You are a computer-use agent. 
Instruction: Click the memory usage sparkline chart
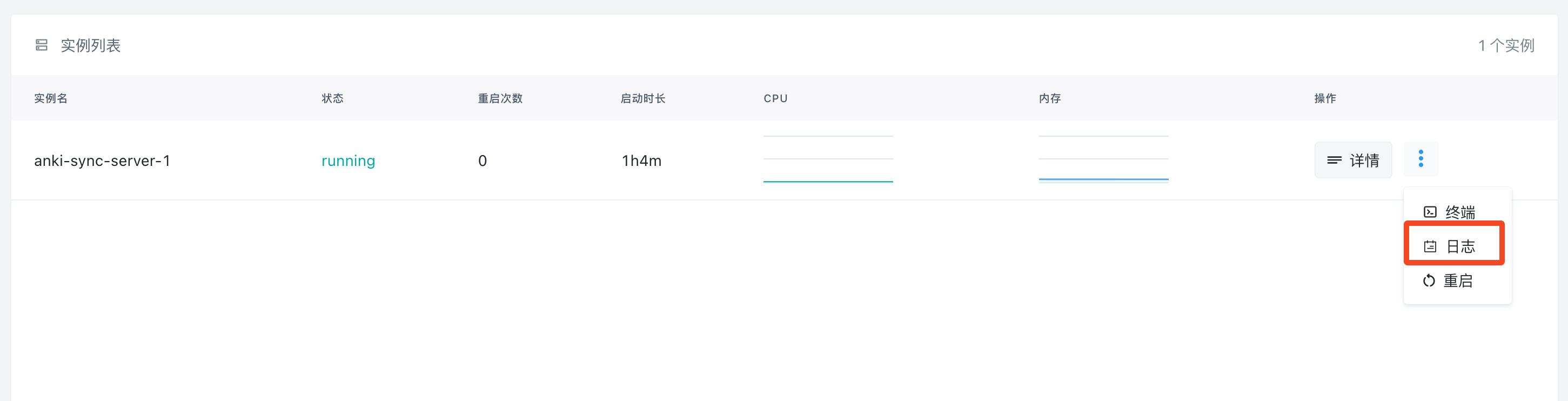[x=1103, y=159]
